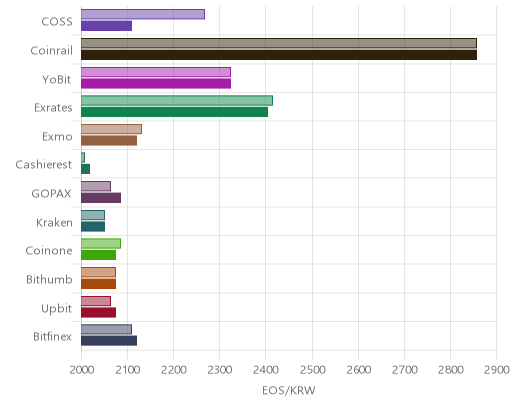Screen dimensions: 512x408
Task: Click the Bitfinex axis label
Action: tap(52, 336)
